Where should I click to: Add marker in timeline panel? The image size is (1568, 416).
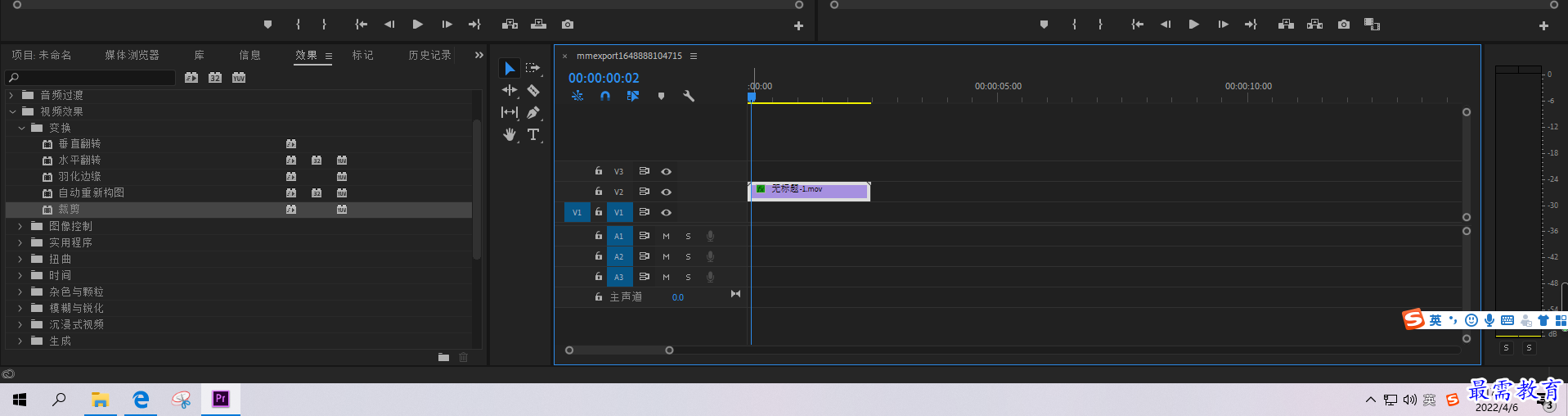(x=661, y=96)
